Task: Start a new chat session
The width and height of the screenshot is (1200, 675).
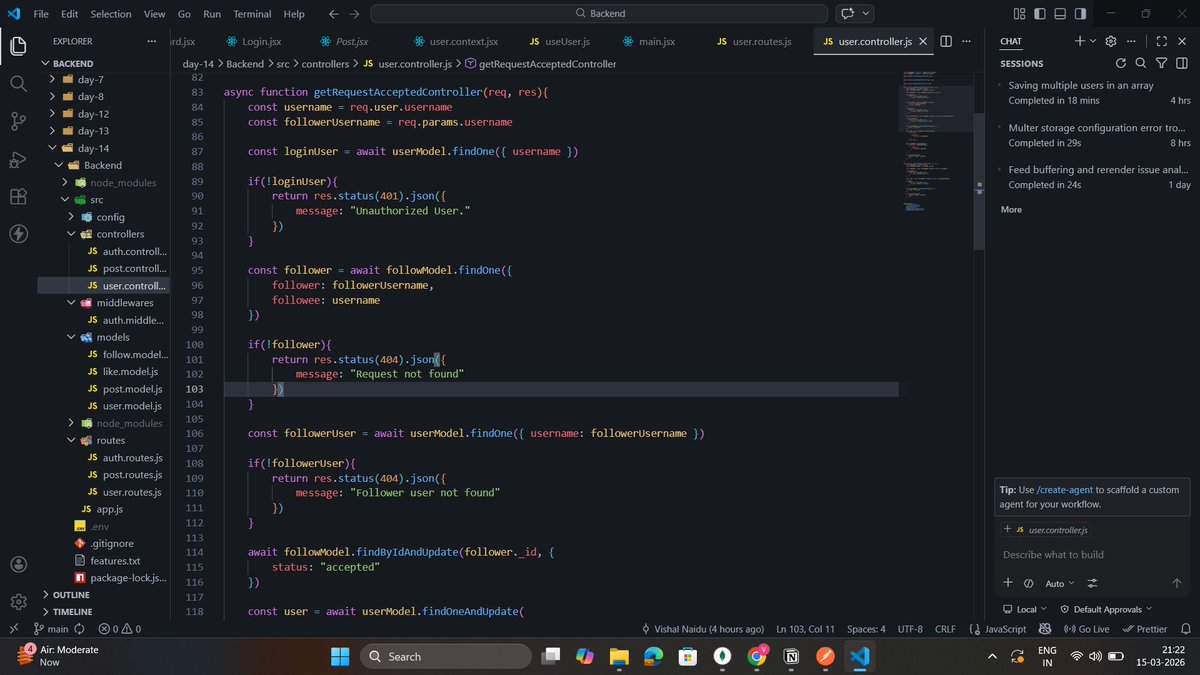Action: [1079, 41]
